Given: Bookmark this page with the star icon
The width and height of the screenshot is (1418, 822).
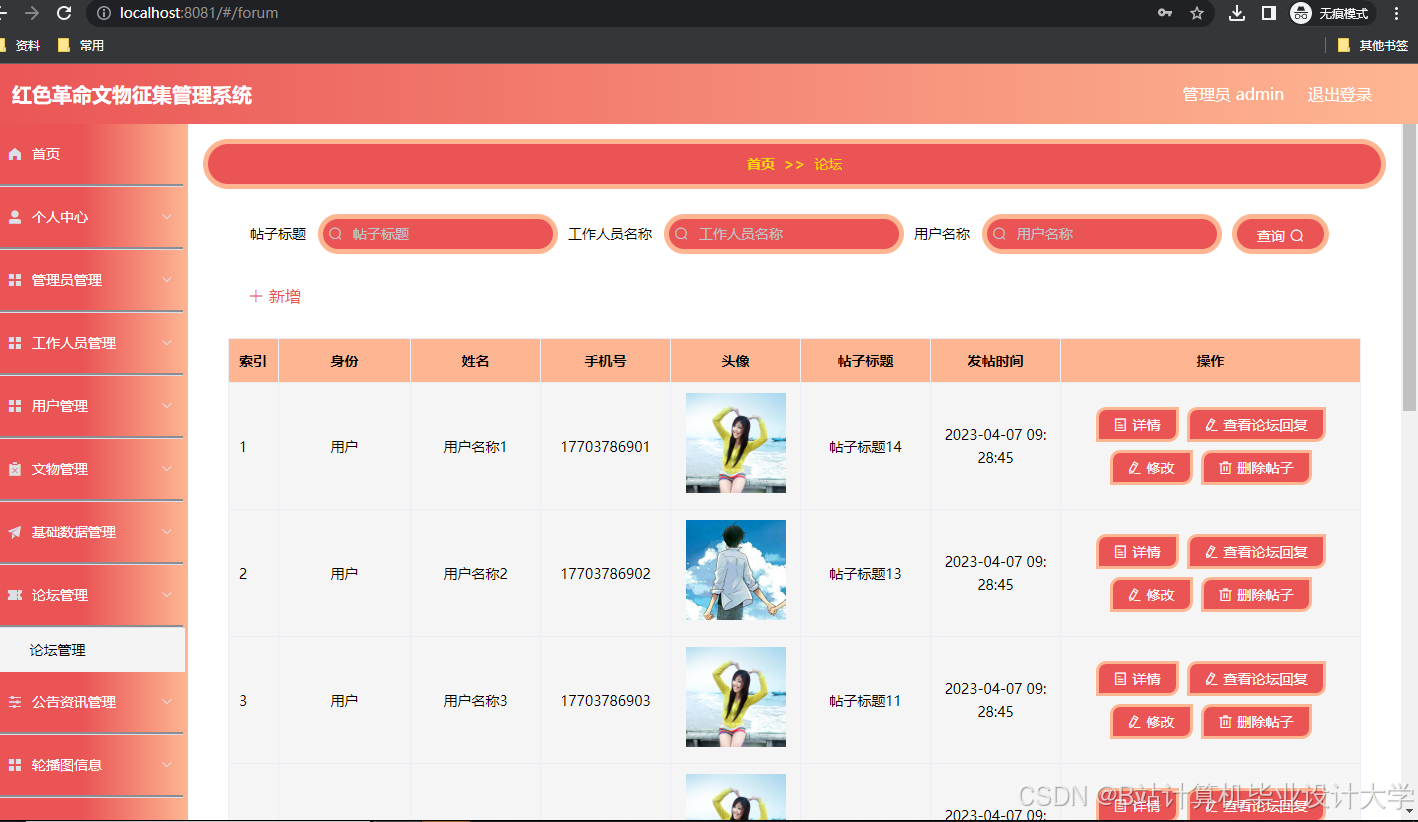Looking at the screenshot, I should [x=1197, y=13].
